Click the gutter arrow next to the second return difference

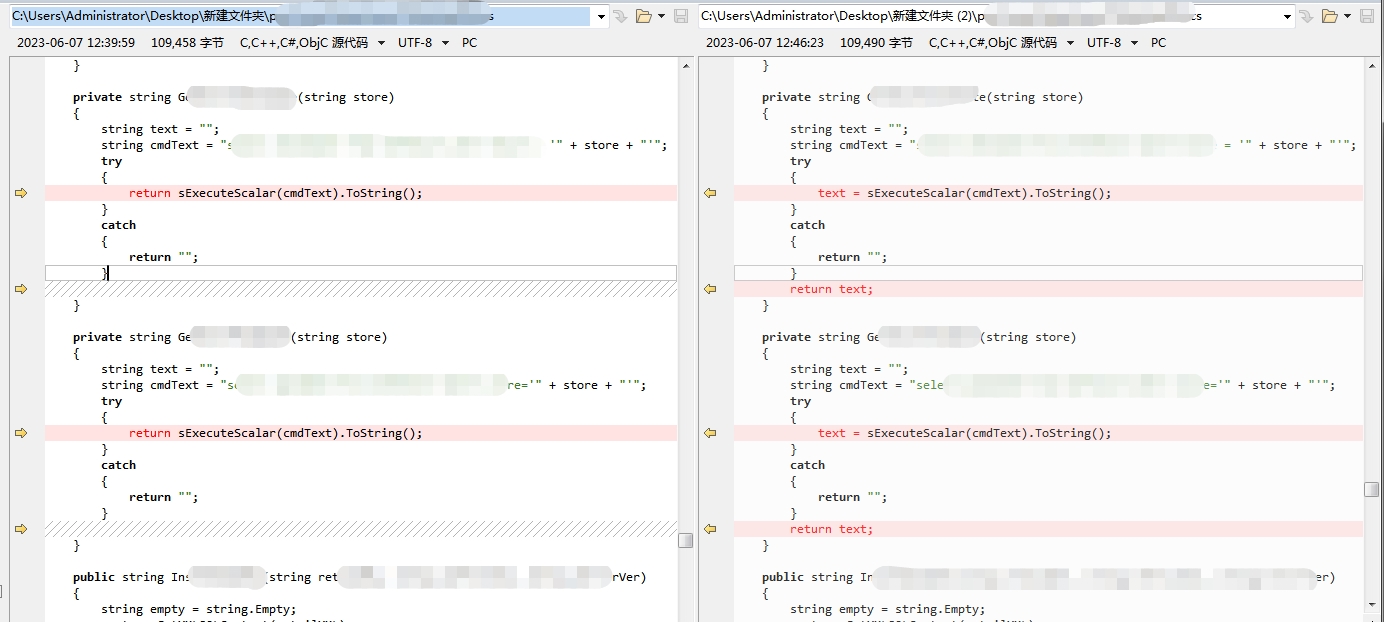click(20, 432)
